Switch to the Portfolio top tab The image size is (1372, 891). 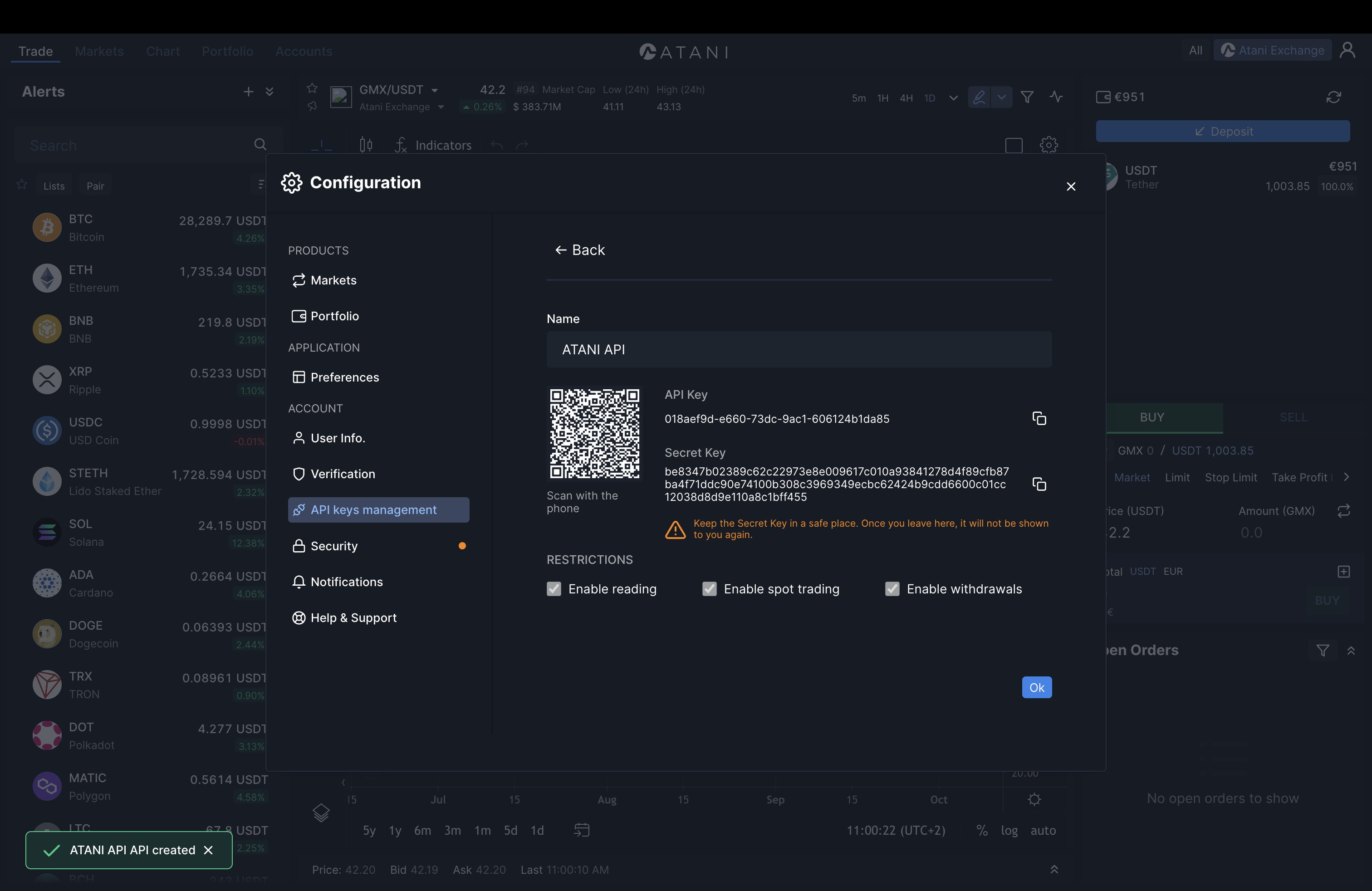[x=227, y=51]
